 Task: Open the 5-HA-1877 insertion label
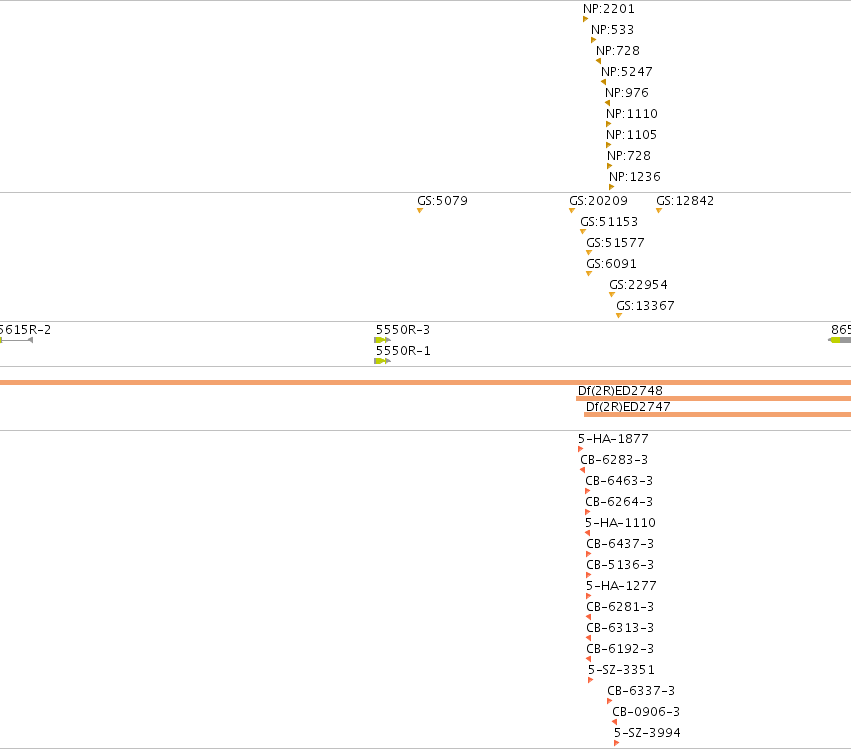click(x=613, y=439)
